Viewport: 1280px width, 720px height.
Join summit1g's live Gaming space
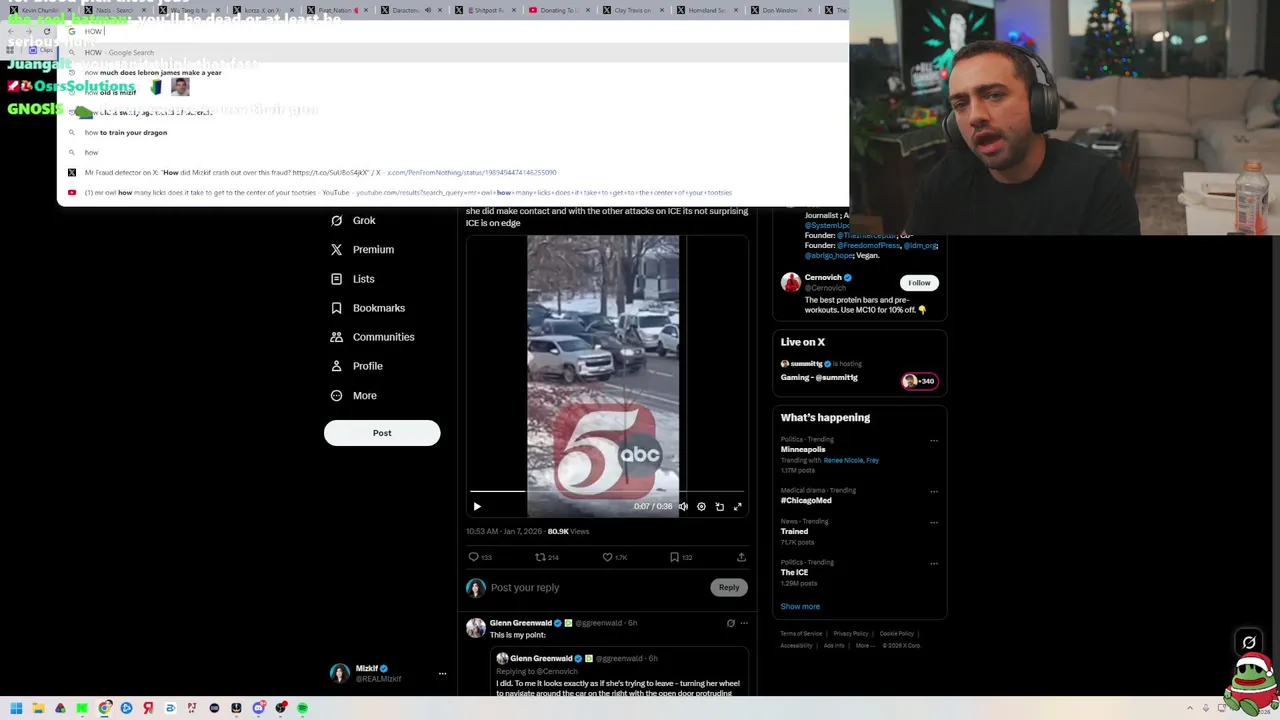pos(819,377)
